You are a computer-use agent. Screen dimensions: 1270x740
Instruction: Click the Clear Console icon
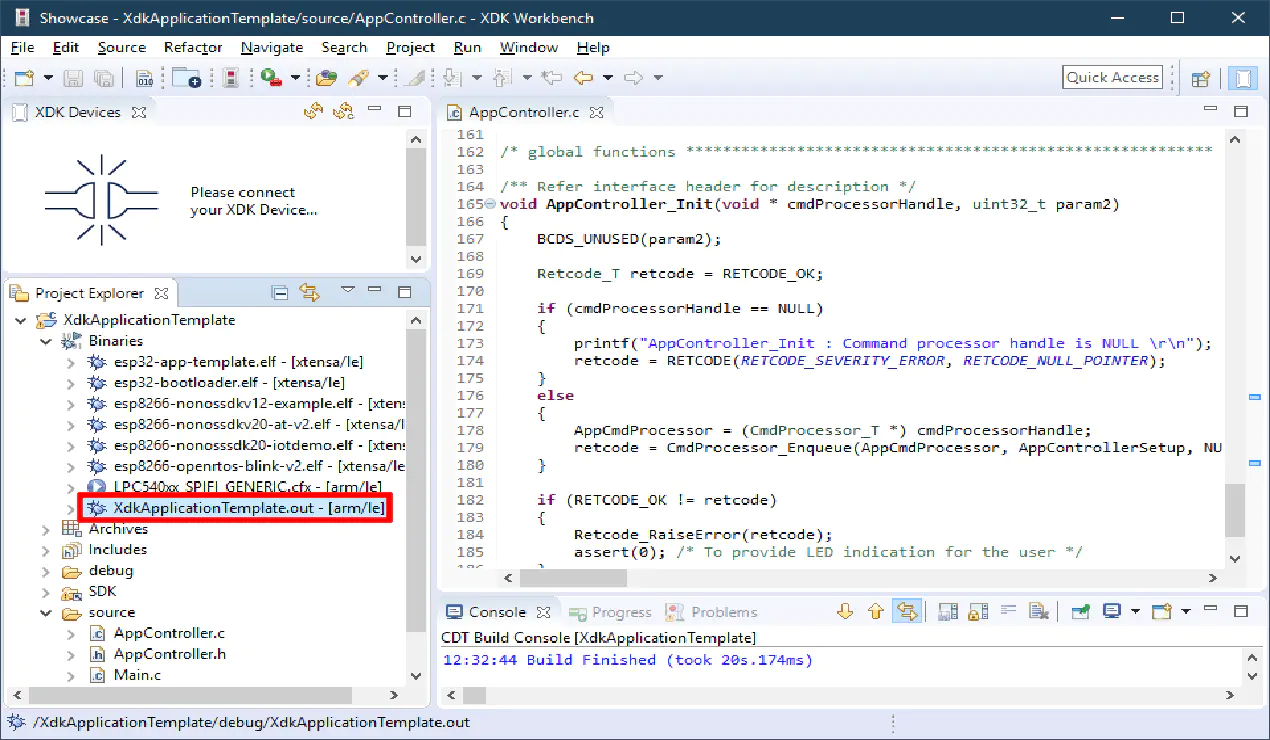tap(1039, 612)
